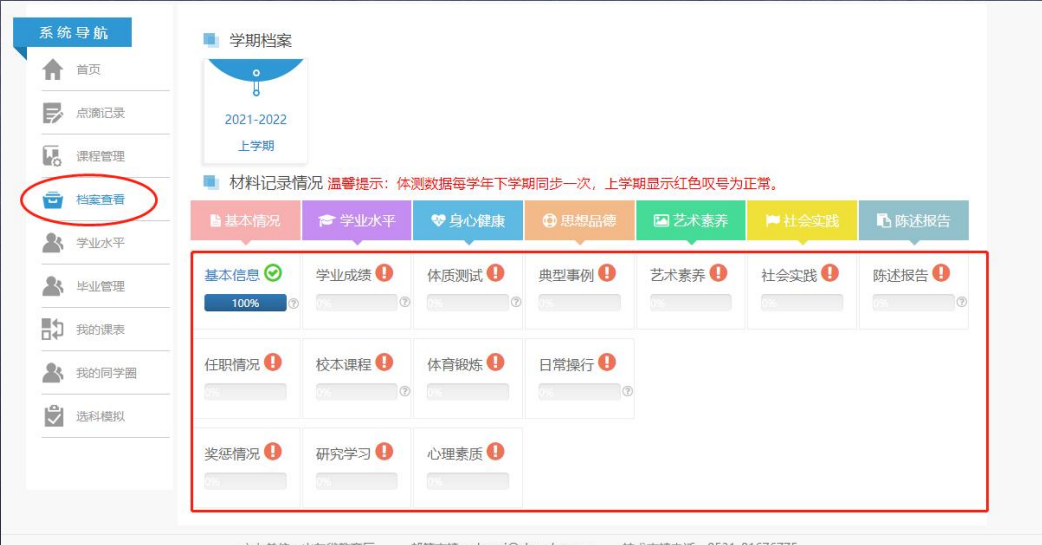Click the 奖惩情况 record link
This screenshot has height=545, width=1042.
click(x=232, y=454)
